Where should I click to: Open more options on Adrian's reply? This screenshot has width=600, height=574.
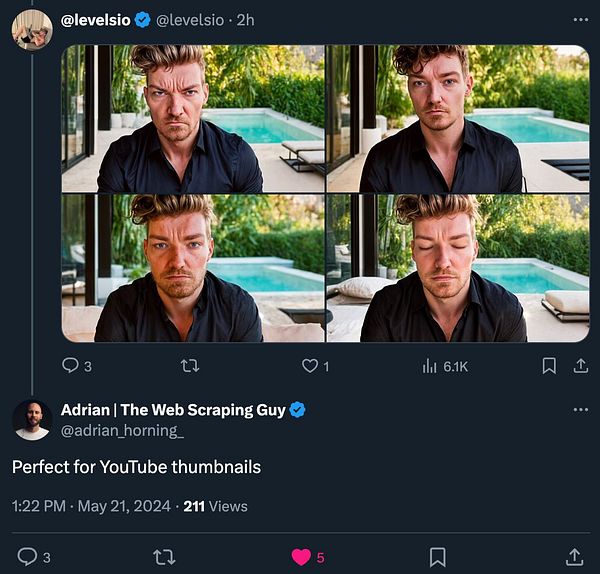580,410
